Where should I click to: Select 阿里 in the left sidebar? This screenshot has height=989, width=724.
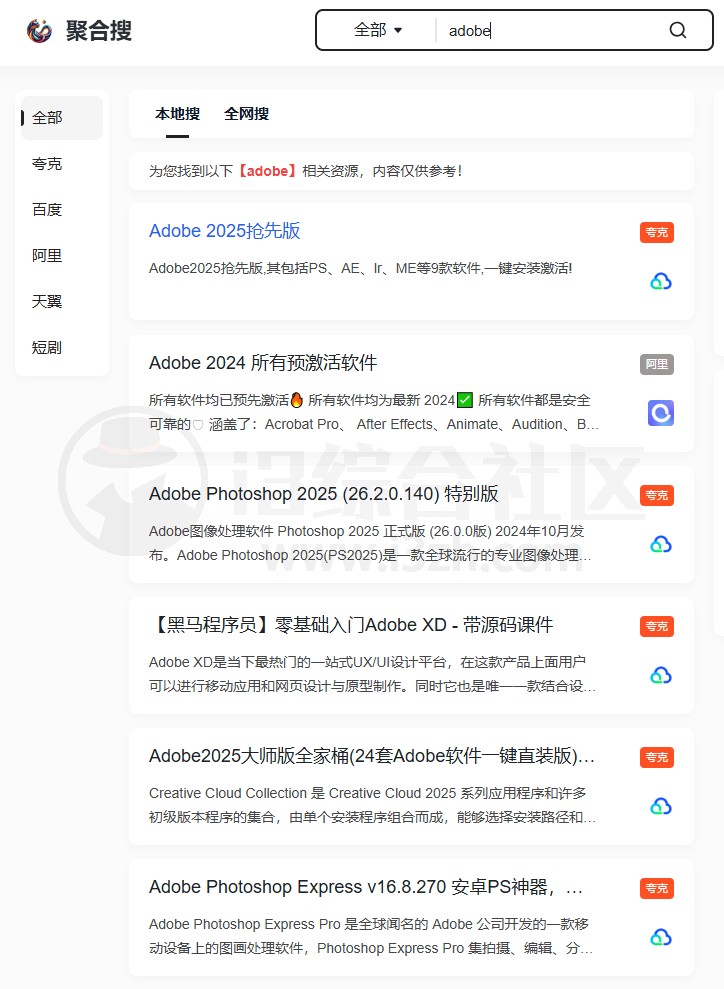(x=47, y=256)
